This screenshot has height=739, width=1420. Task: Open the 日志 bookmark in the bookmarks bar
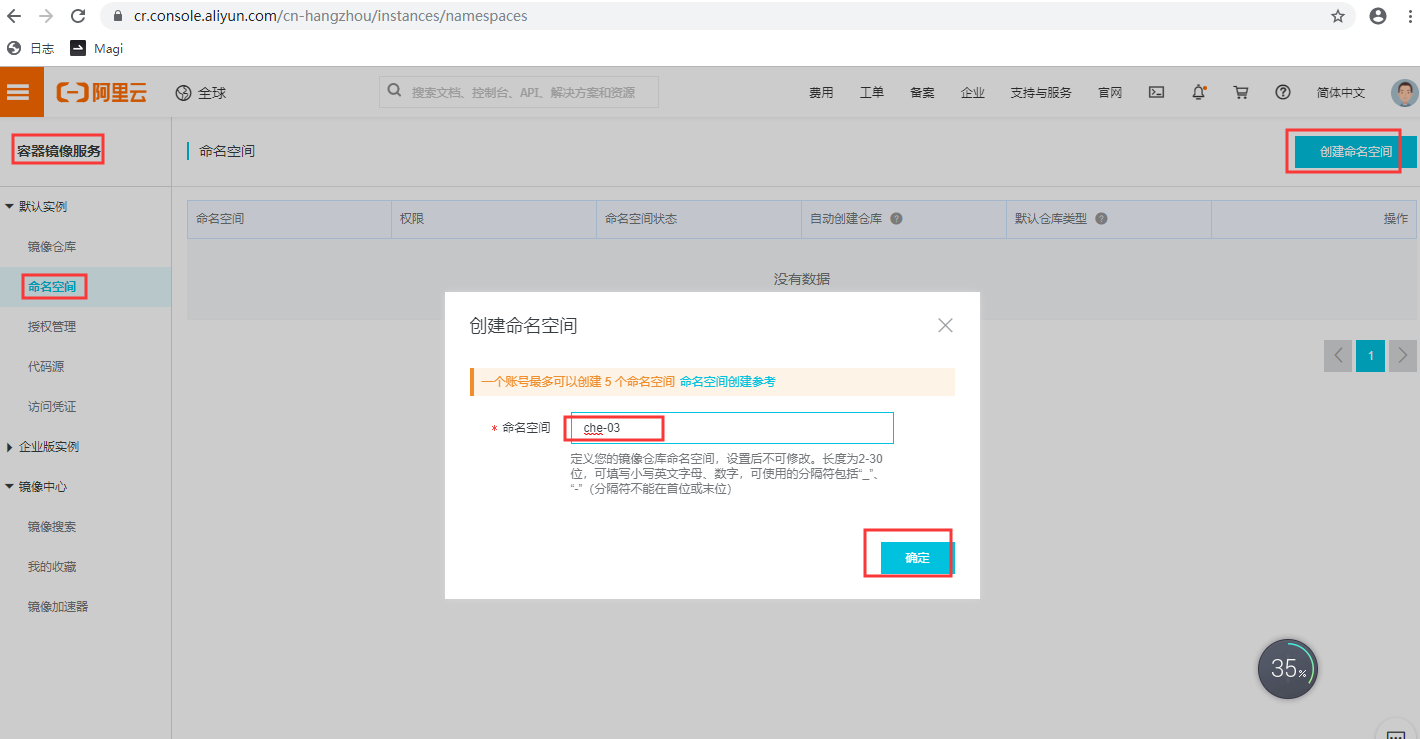click(35, 47)
